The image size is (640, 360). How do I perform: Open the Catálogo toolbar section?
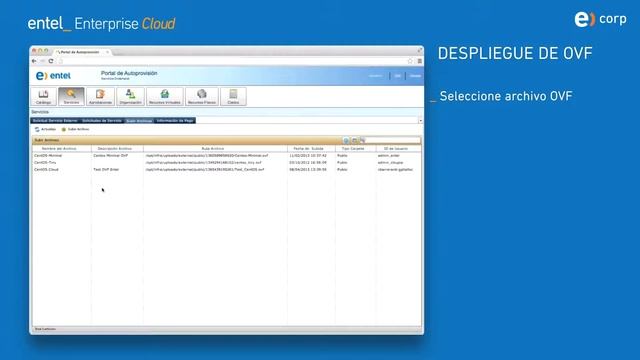[x=43, y=96]
